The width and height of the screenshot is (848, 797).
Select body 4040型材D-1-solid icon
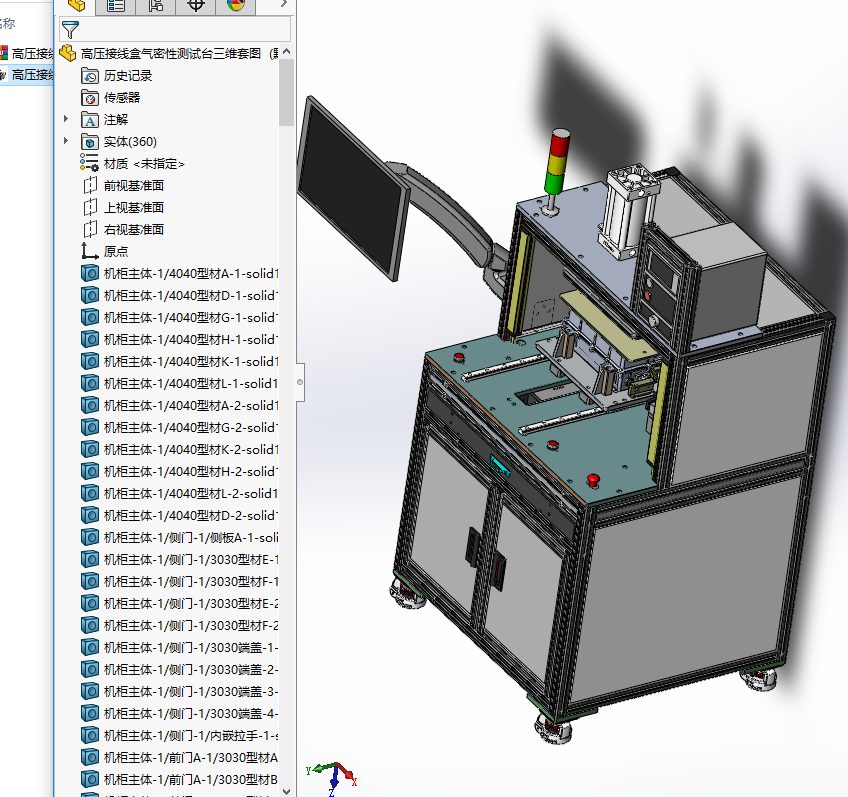(90, 296)
